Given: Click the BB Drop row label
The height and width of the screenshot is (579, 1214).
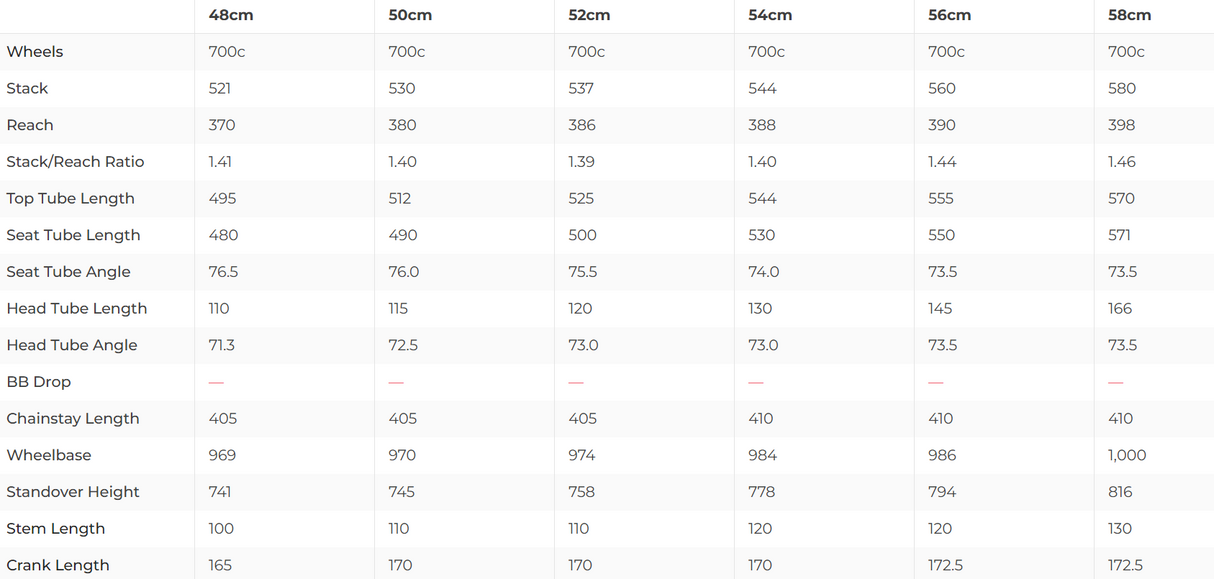Looking at the screenshot, I should pos(39,382).
